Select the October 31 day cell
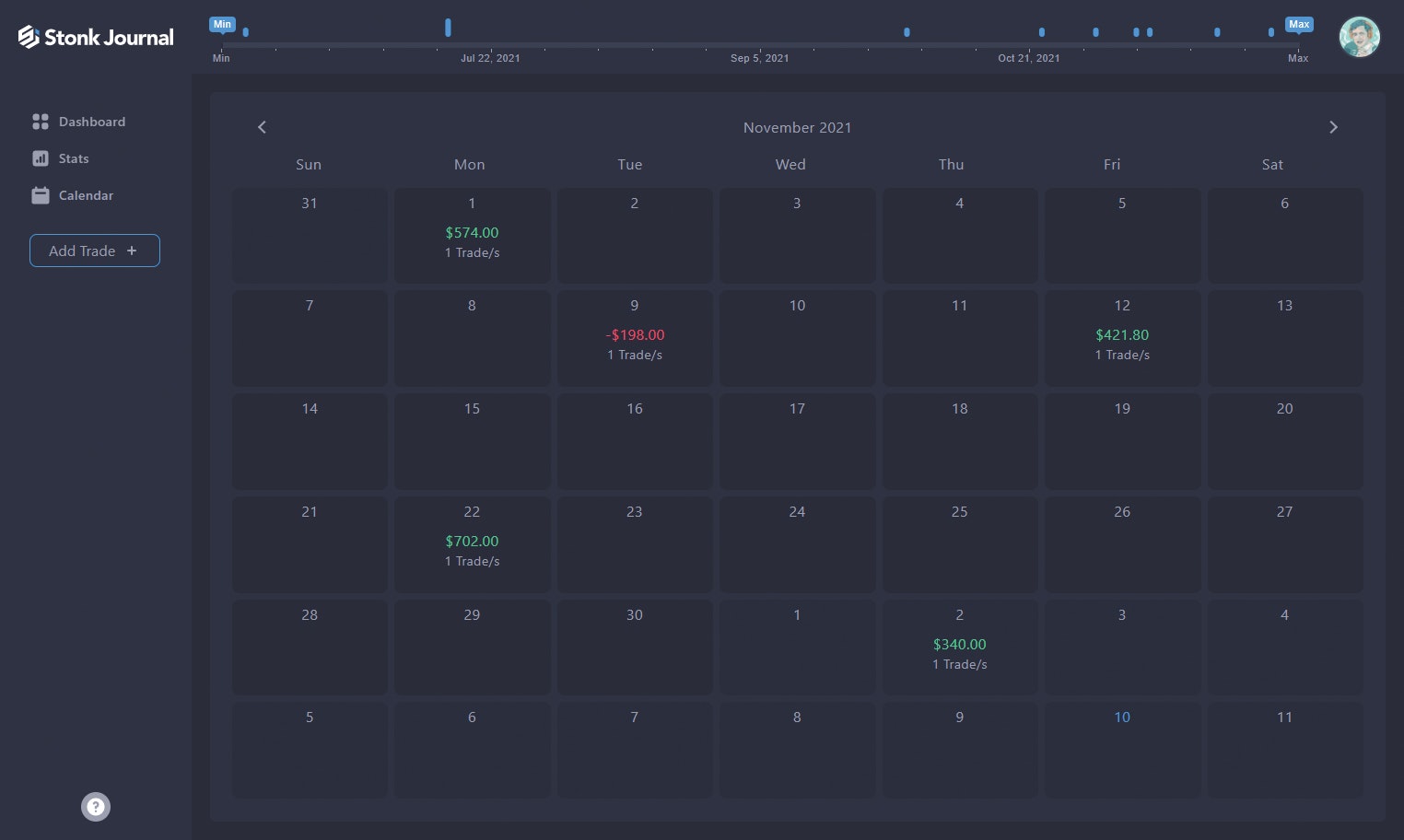1404x840 pixels. [x=310, y=236]
